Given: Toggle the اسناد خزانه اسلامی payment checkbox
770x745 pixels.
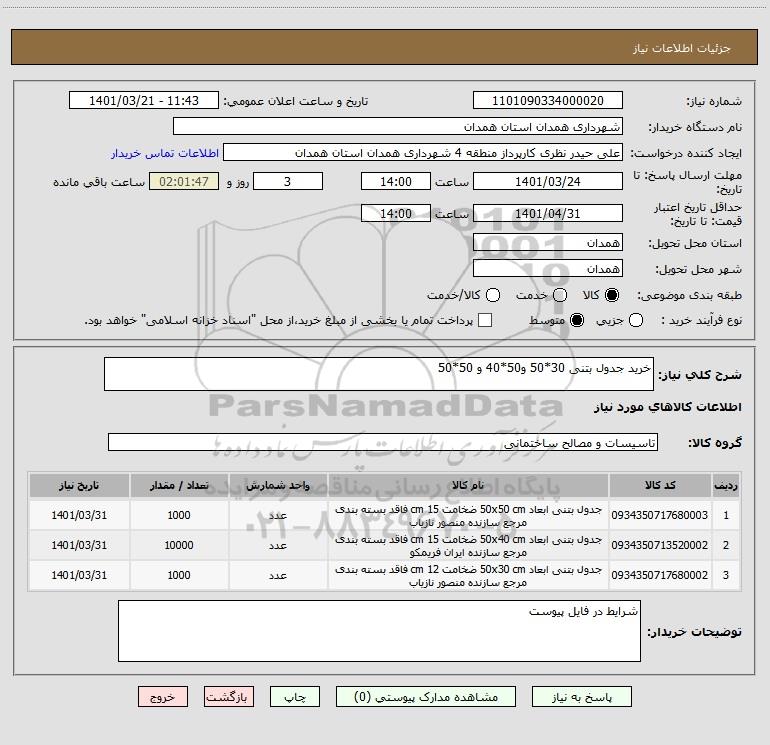Looking at the screenshot, I should [485, 320].
